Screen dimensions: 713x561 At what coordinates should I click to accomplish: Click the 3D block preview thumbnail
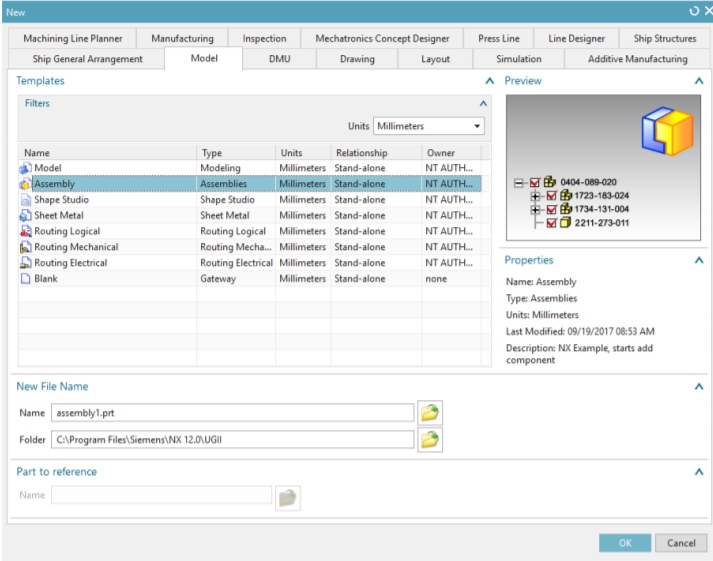click(667, 131)
